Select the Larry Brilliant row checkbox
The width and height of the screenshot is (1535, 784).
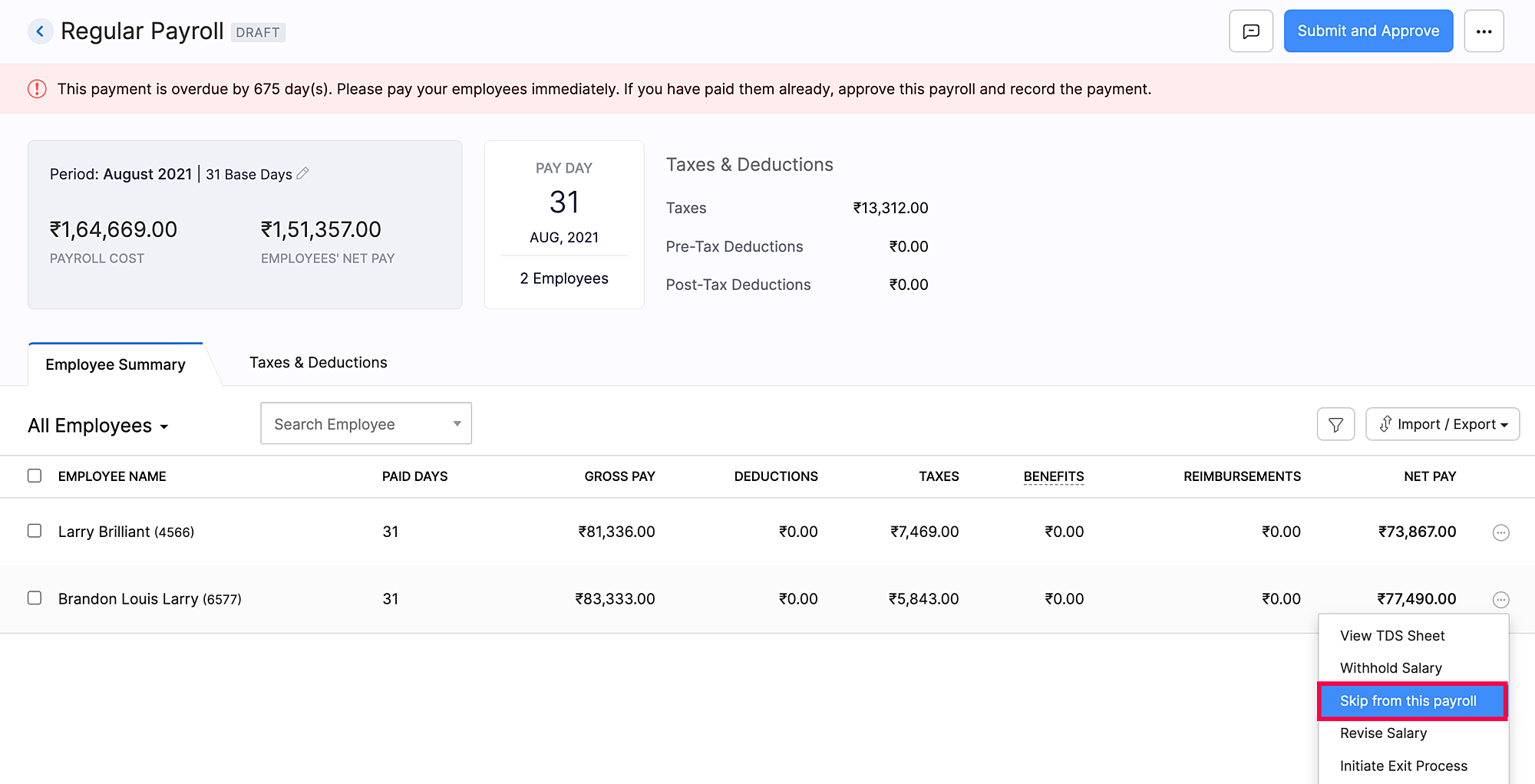[x=35, y=531]
